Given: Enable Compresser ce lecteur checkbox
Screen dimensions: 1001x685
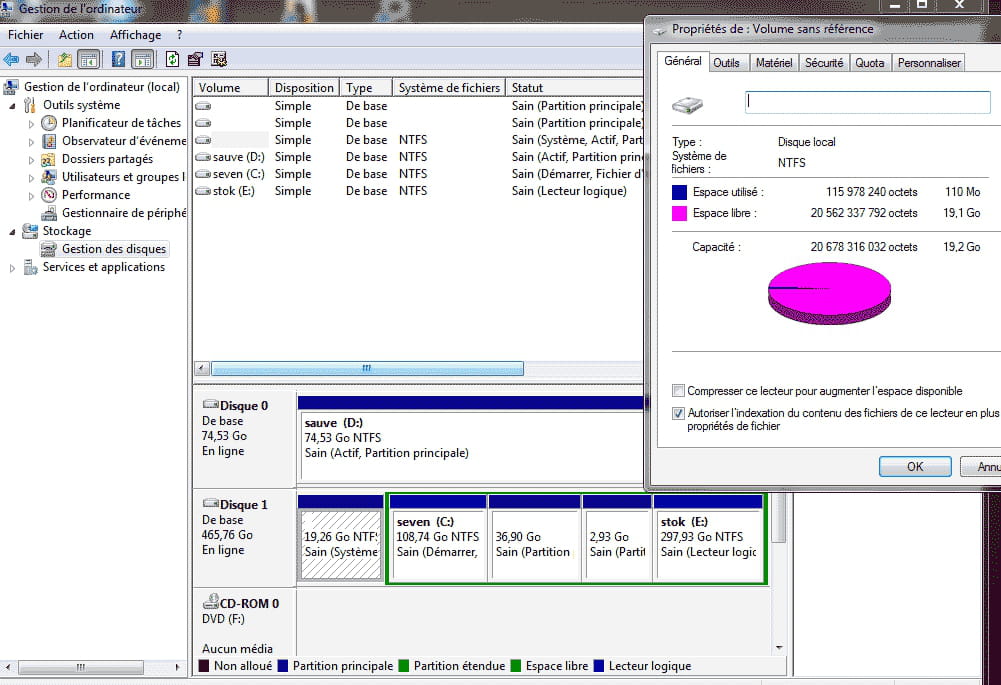Looking at the screenshot, I should pyautogui.click(x=678, y=391).
